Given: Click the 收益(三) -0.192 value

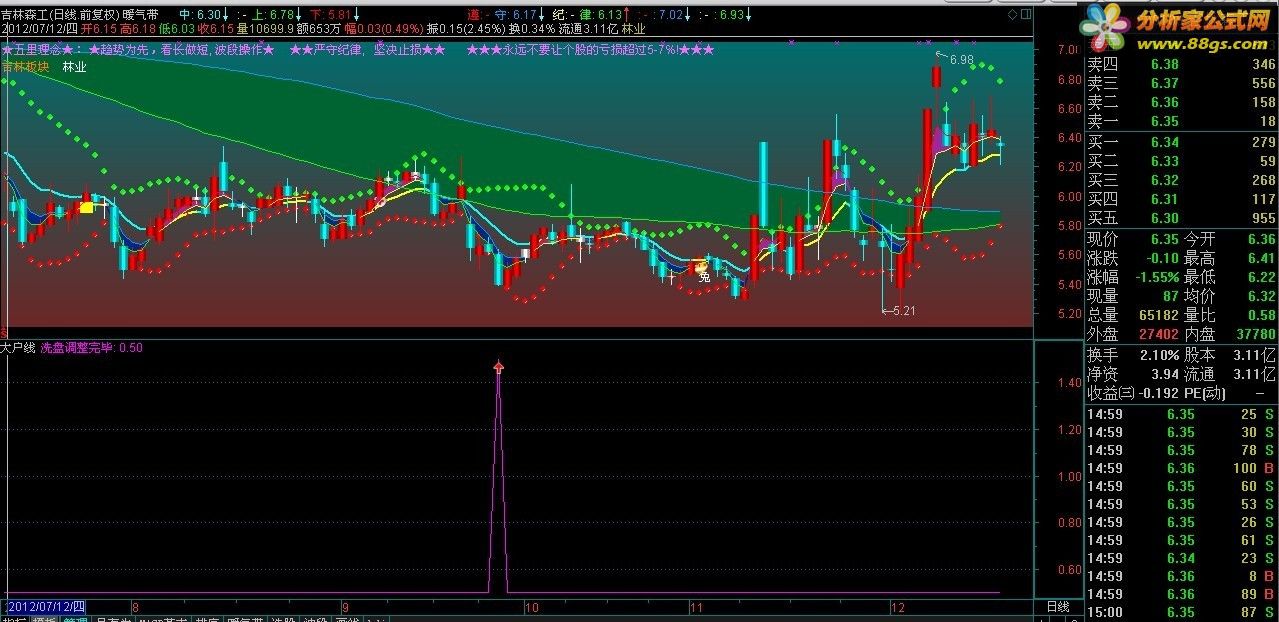Looking at the screenshot, I should pos(1157,393).
